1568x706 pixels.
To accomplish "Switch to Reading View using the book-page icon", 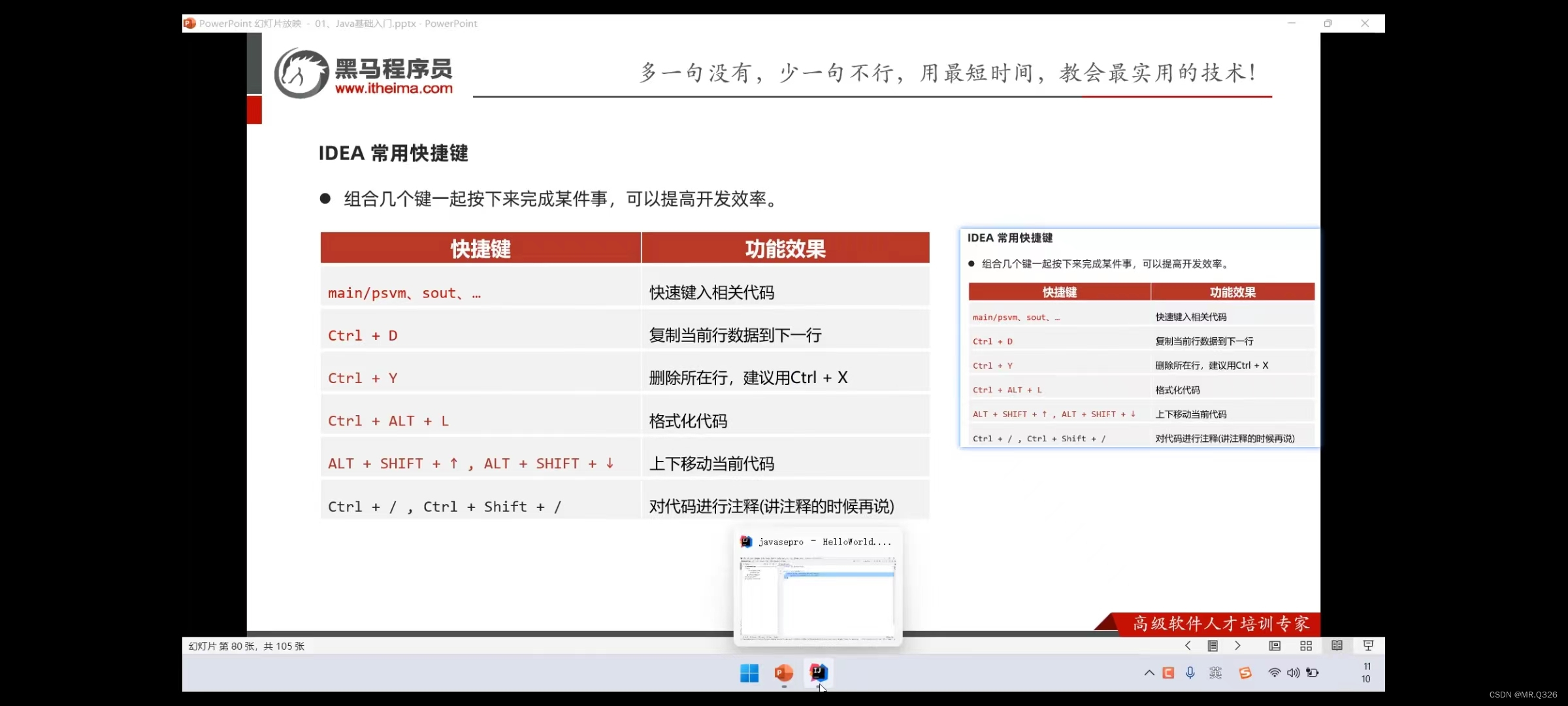I will pyautogui.click(x=1337, y=646).
